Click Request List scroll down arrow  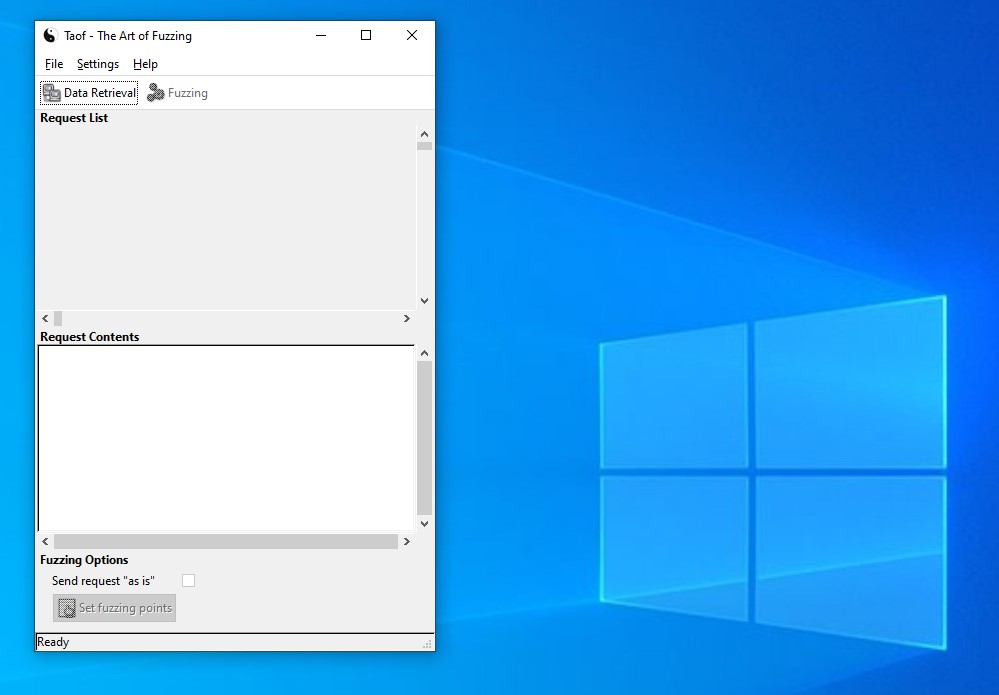[x=424, y=300]
